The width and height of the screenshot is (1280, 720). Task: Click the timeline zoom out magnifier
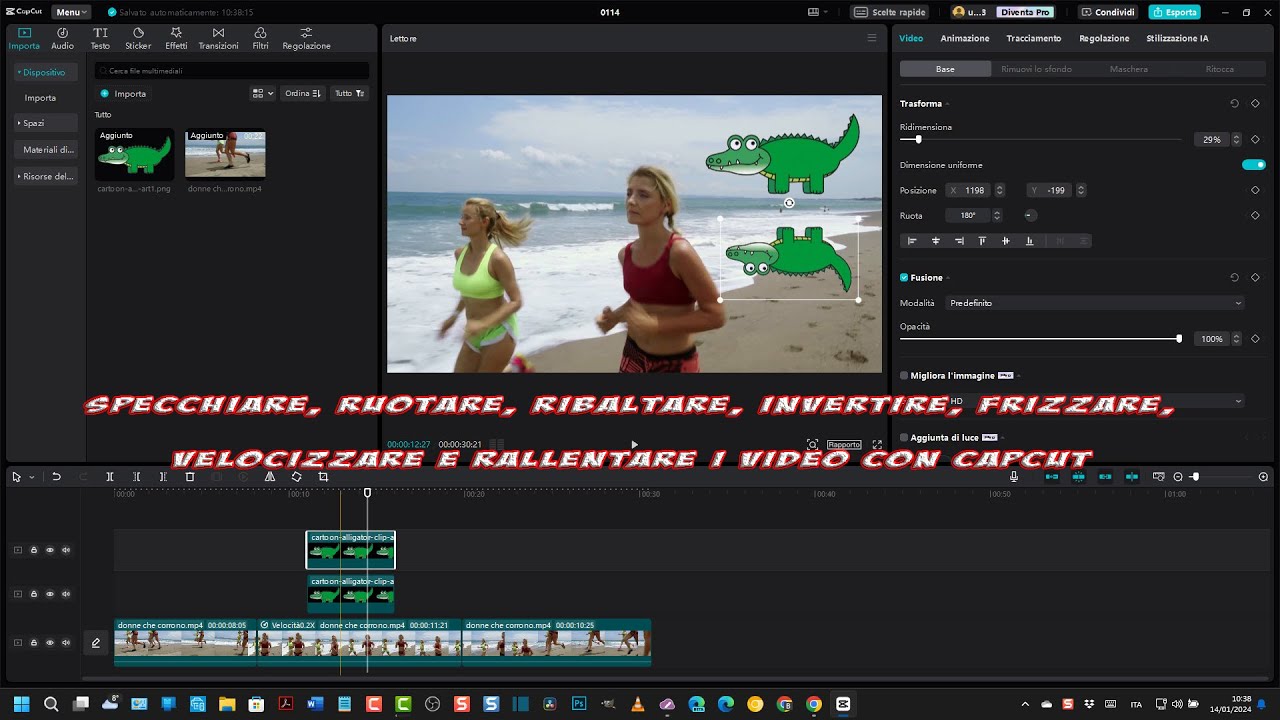click(1178, 477)
